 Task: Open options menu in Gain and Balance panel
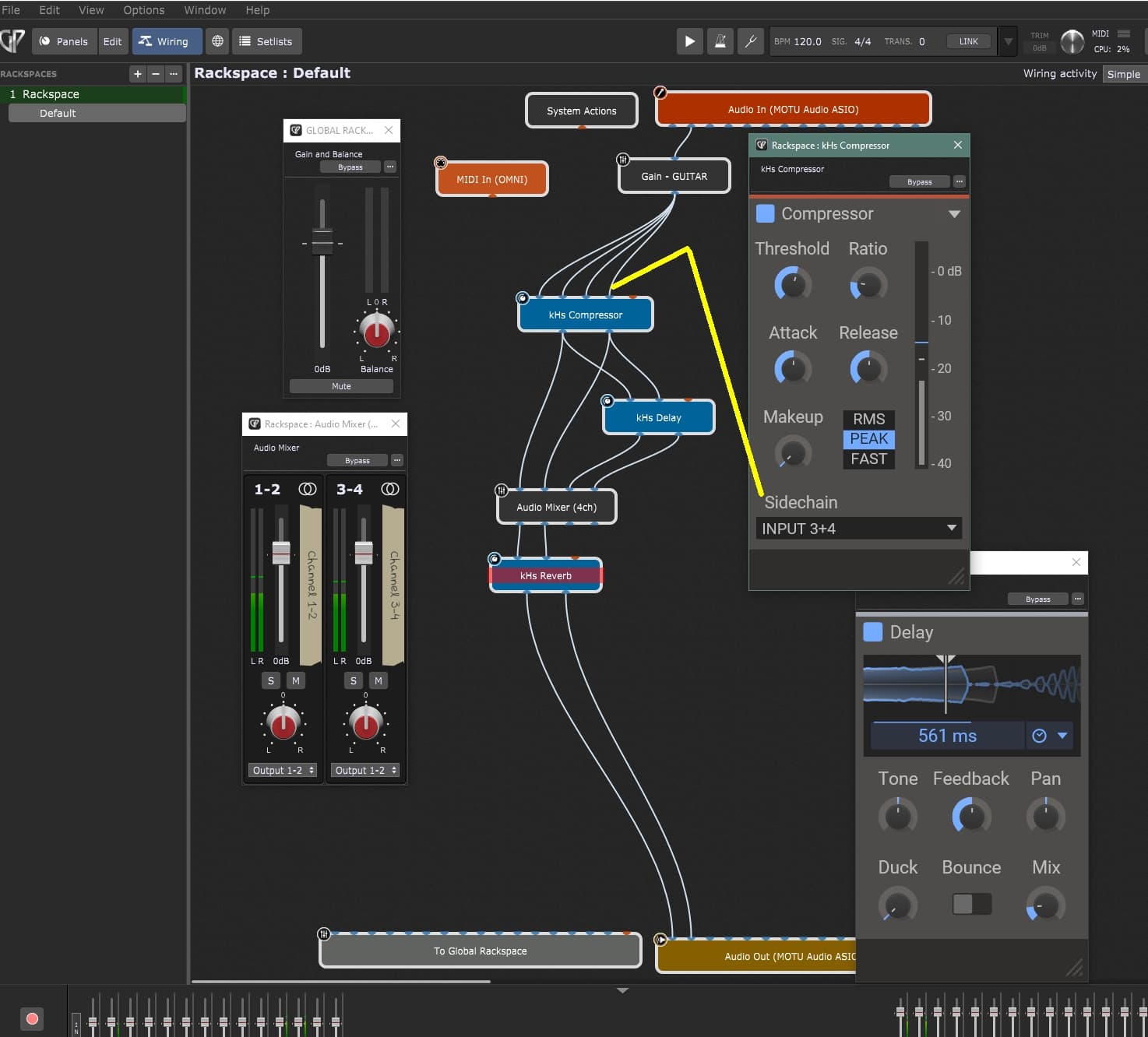[390, 167]
